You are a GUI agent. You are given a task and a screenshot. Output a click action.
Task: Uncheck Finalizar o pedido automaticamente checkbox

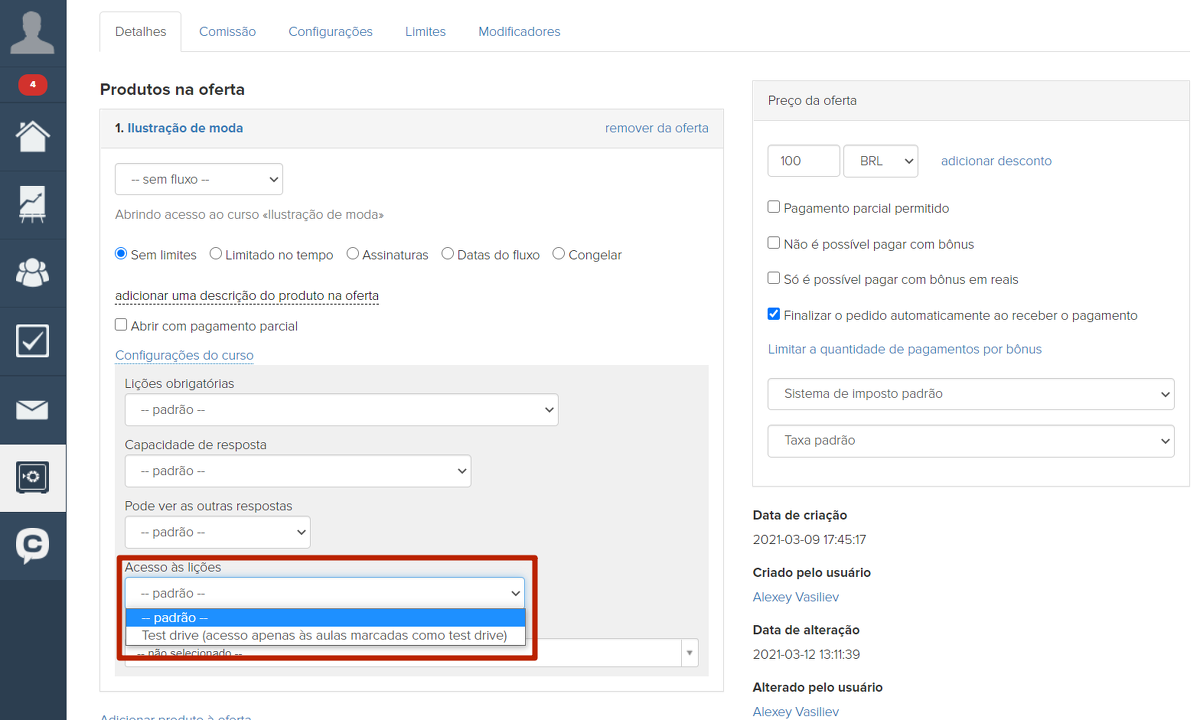click(x=774, y=314)
